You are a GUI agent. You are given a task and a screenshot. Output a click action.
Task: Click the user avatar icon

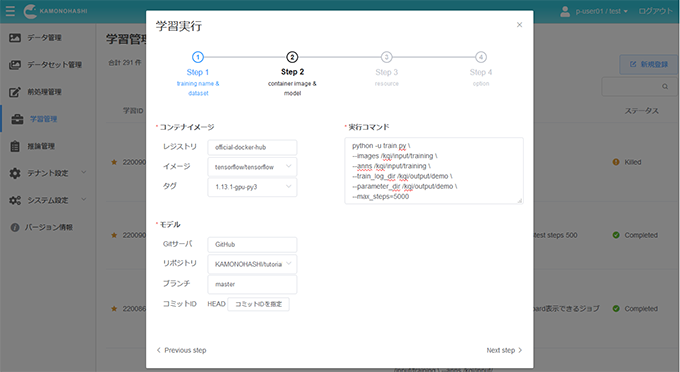[565, 11]
